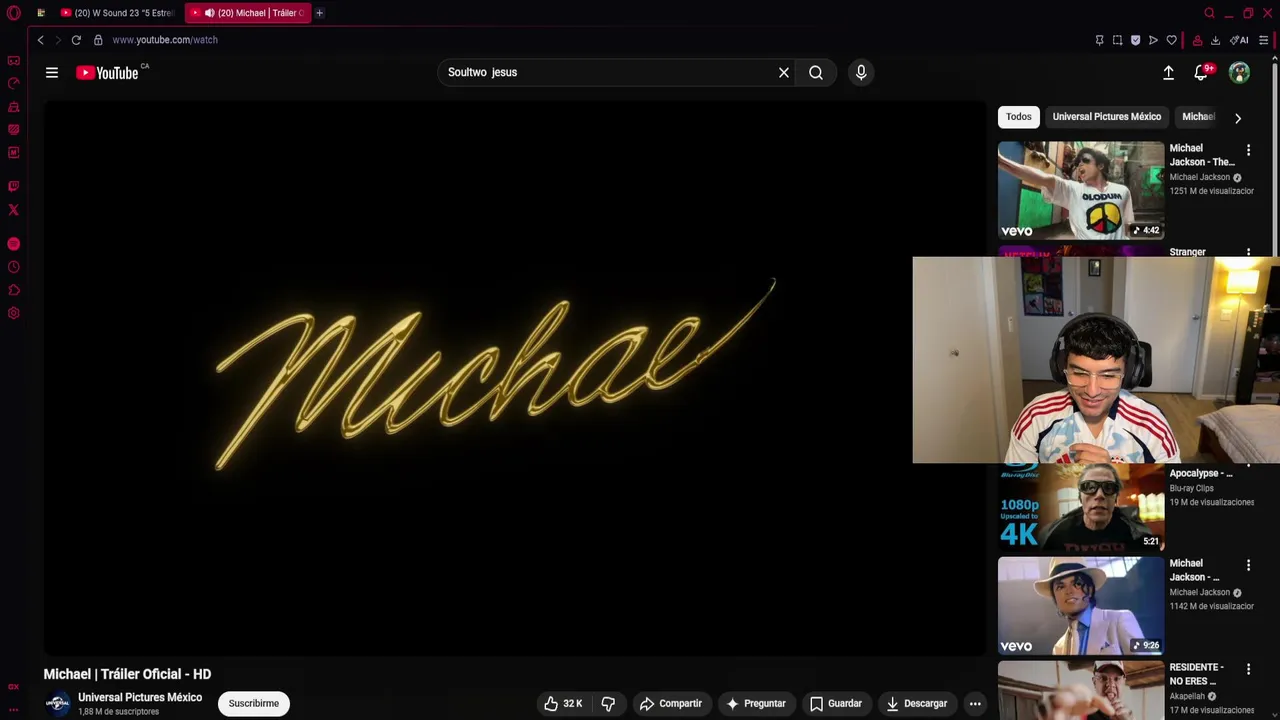Click the Descargar download button

click(916, 703)
